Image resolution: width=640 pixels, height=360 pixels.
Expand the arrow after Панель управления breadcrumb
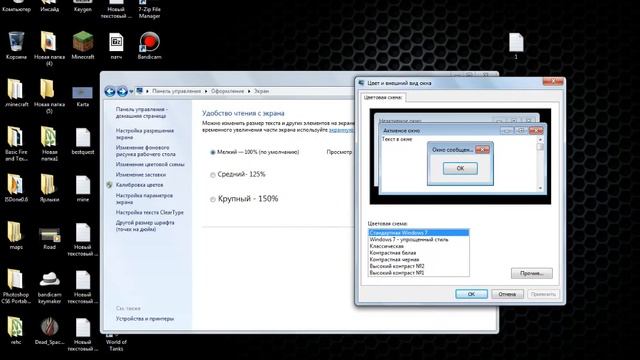pyautogui.click(x=206, y=91)
